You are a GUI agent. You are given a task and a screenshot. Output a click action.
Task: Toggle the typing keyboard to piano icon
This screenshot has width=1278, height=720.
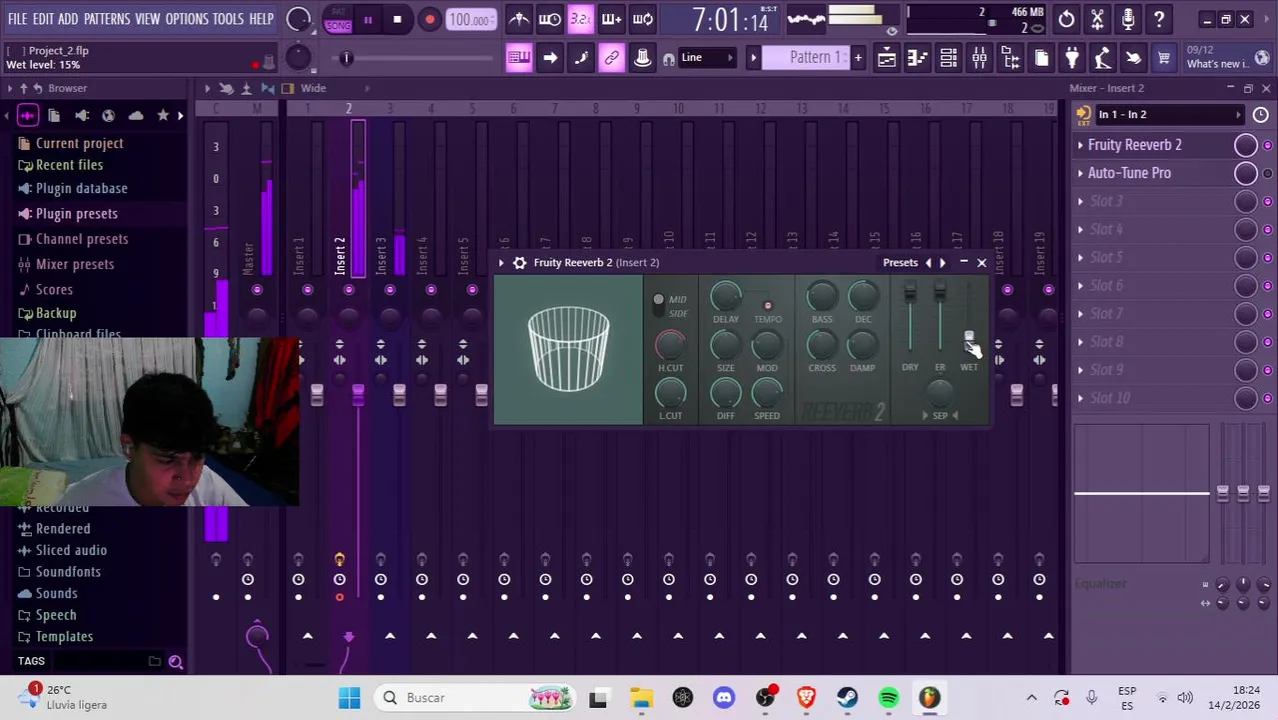(519, 58)
